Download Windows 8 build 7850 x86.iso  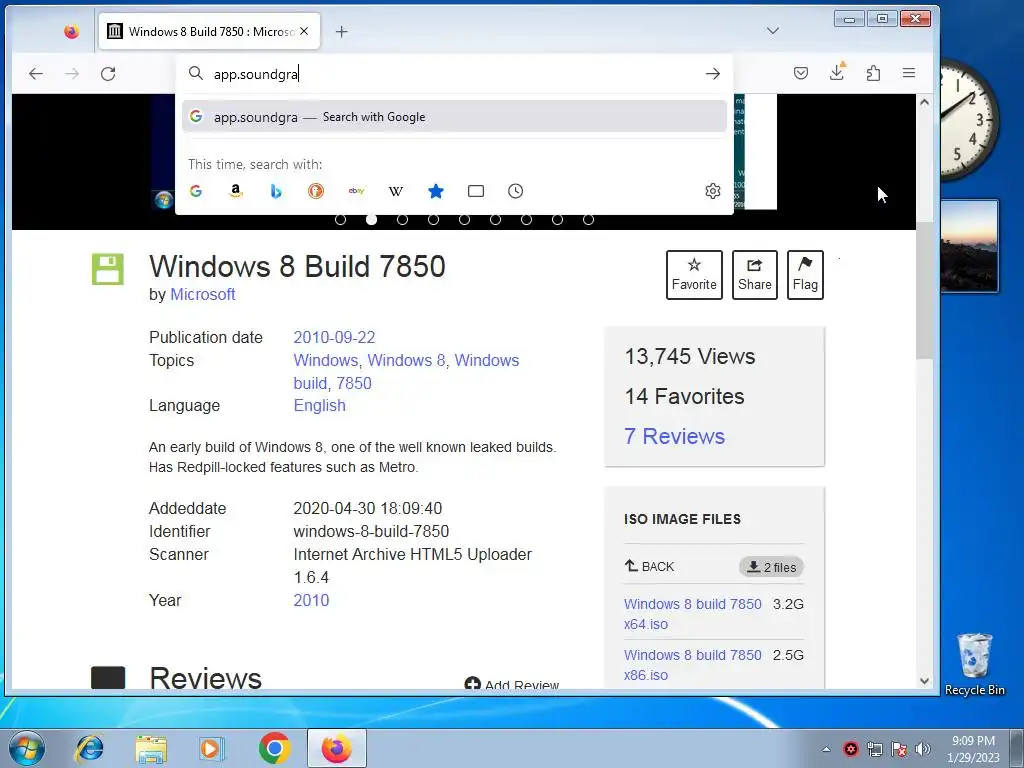tap(692, 665)
